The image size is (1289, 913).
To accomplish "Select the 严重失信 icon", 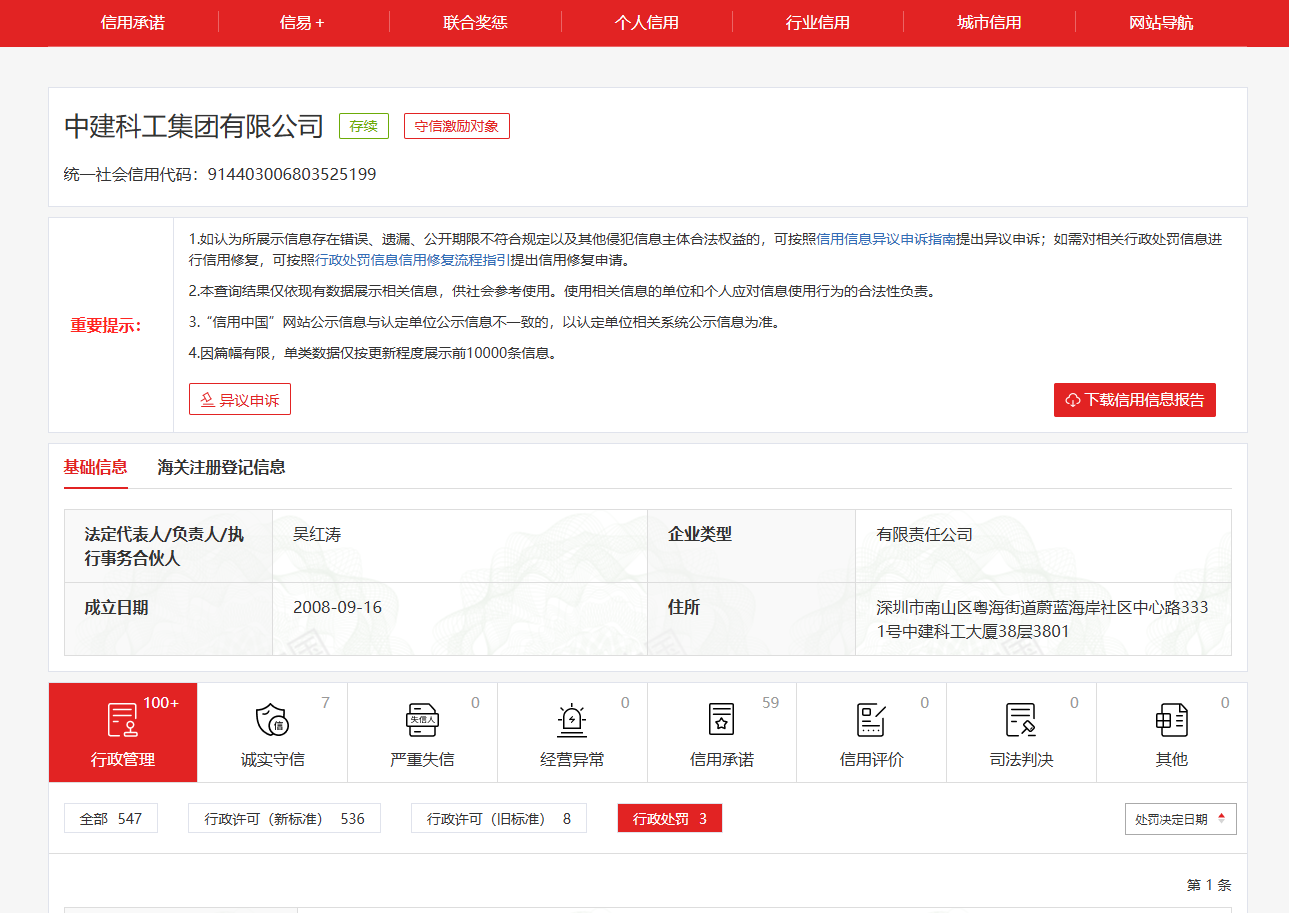I will [422, 720].
